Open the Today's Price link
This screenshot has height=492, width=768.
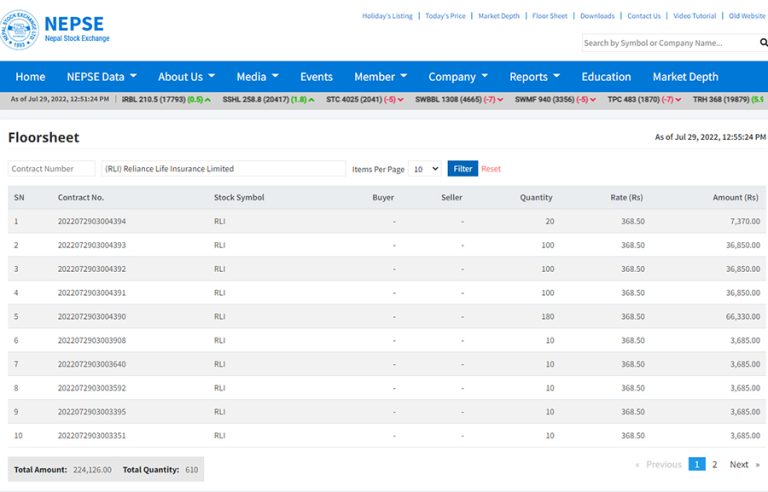(445, 16)
